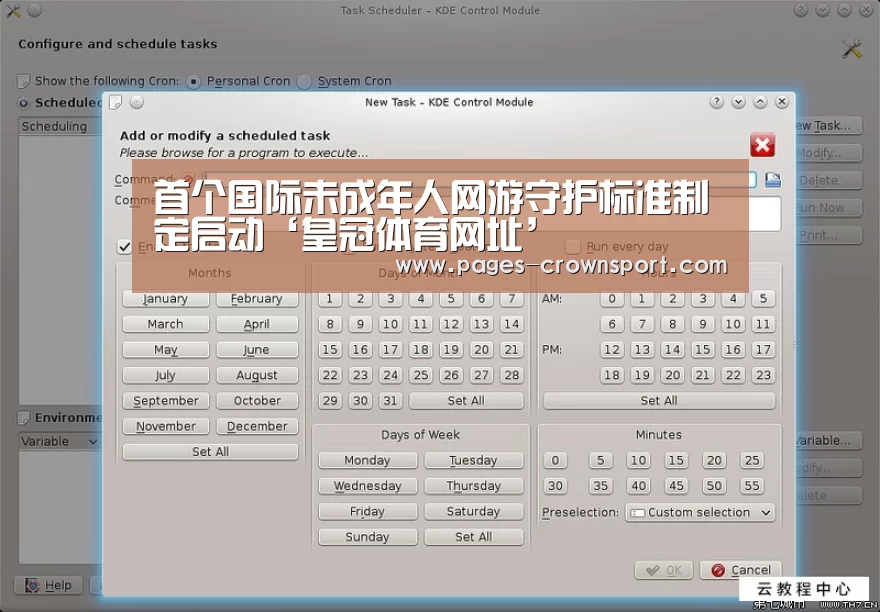Click OK button in New Task dialog
880x612 pixels.
tap(664, 570)
